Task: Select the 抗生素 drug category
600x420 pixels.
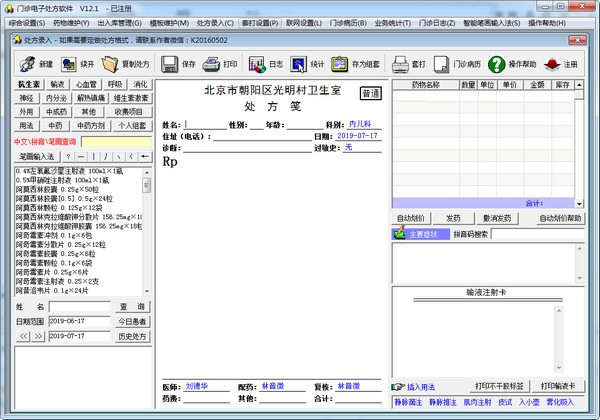Action: tap(28, 85)
